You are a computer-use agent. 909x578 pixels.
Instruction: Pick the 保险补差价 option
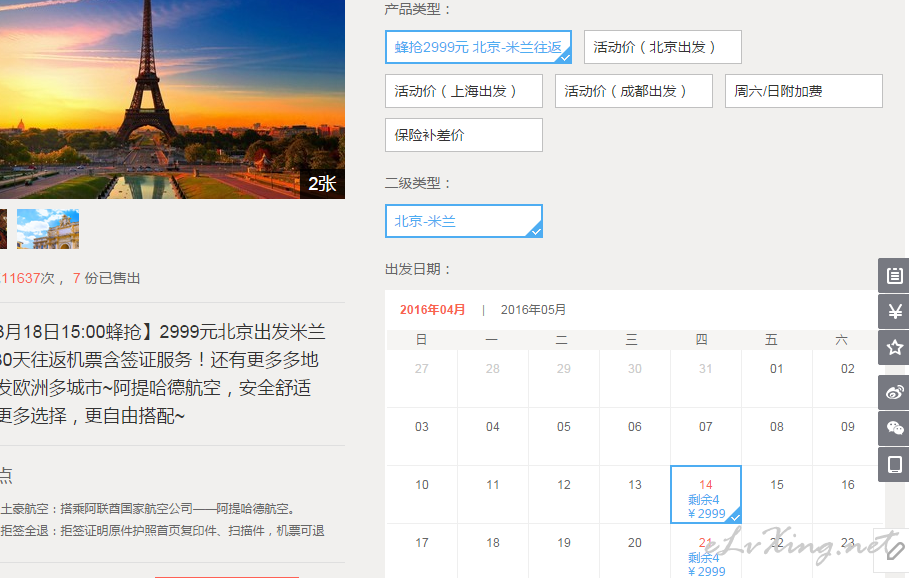(x=464, y=135)
